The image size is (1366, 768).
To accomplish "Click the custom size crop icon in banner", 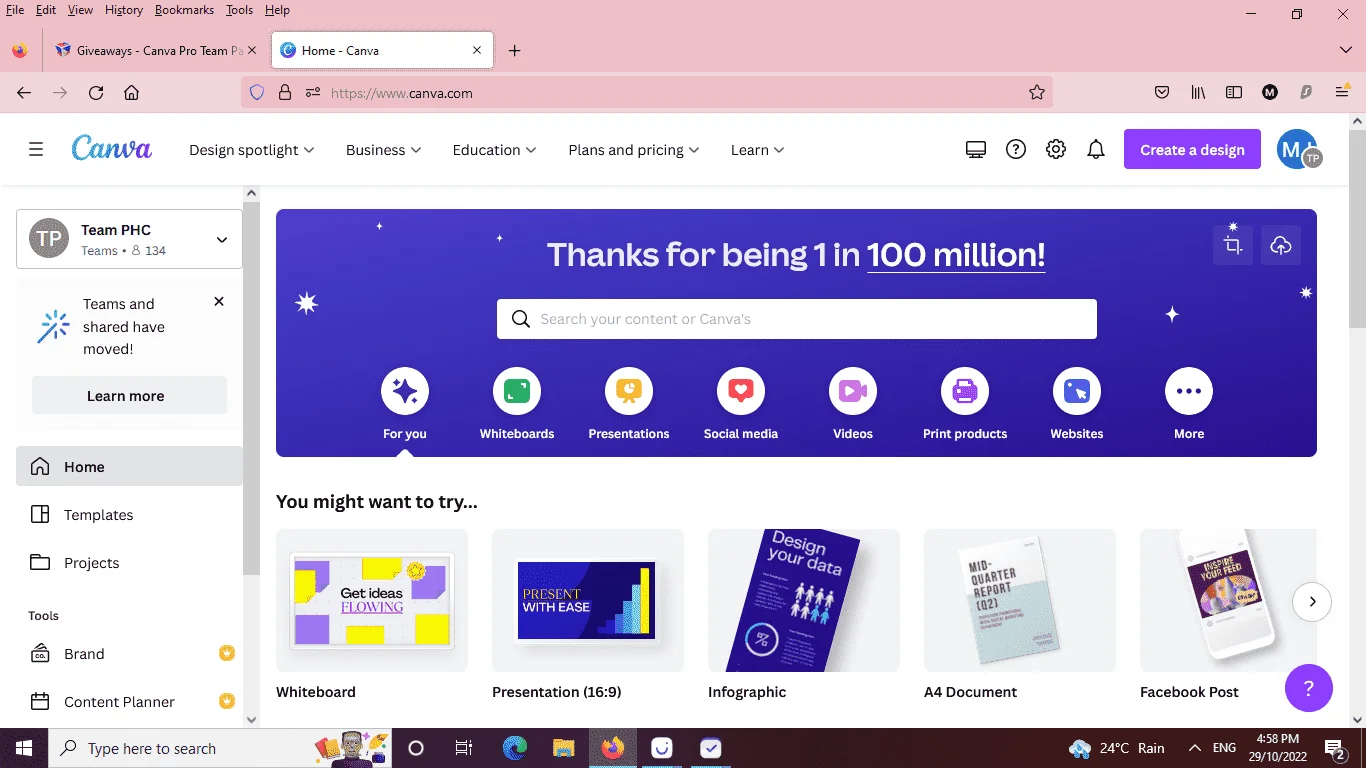I will tap(1233, 245).
